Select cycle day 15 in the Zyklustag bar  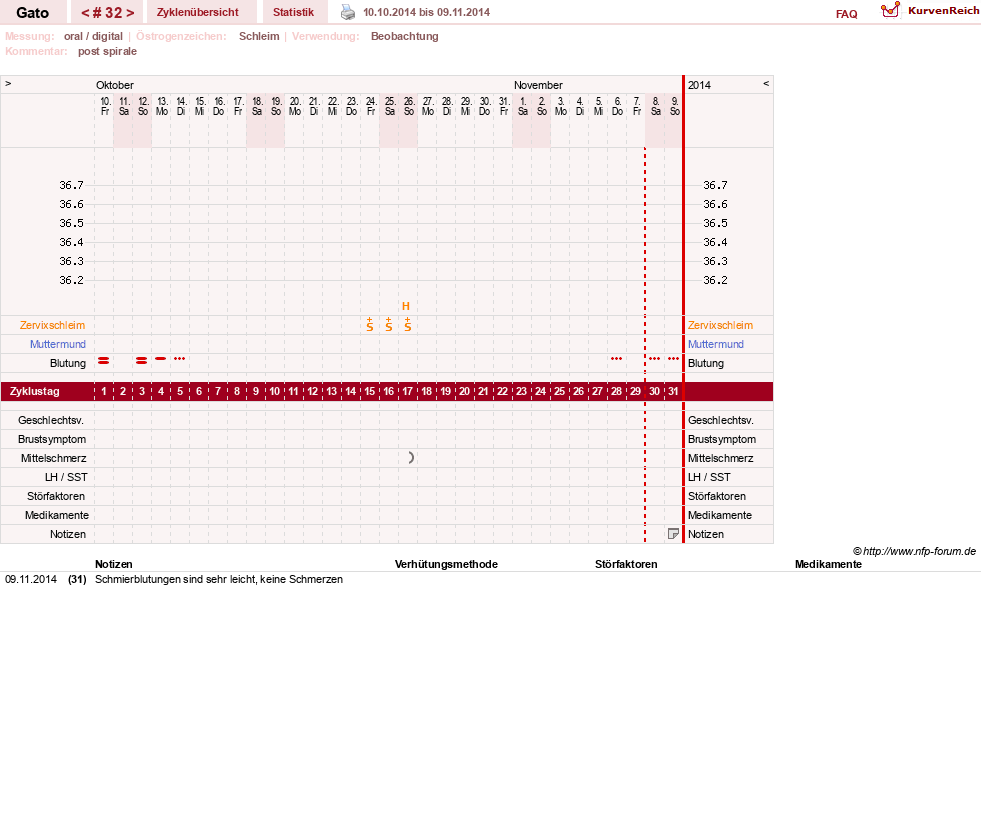point(370,391)
